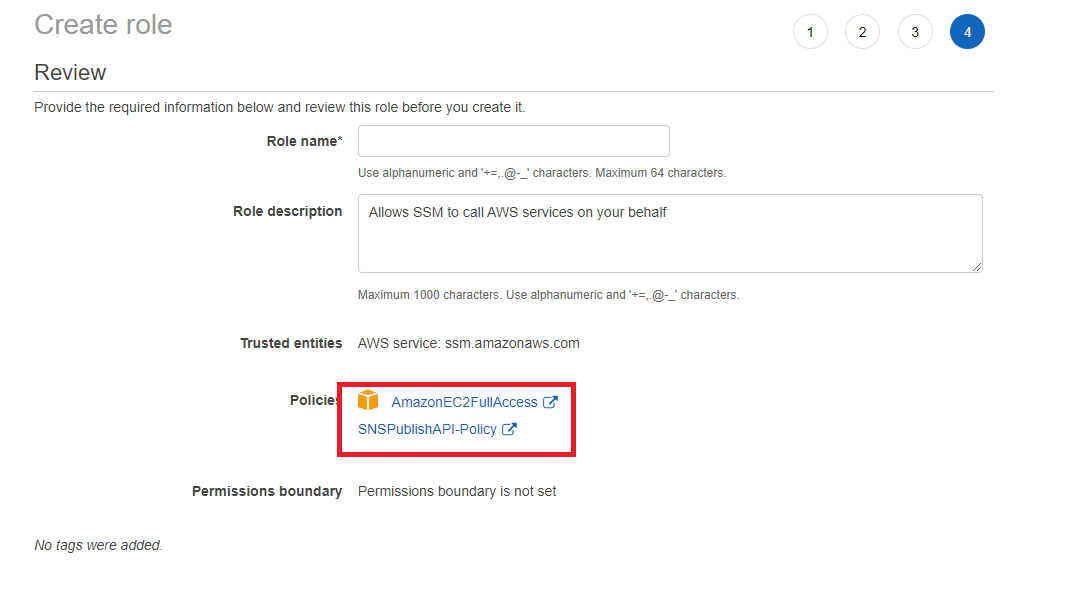Click the 'Role name*' label

tap(304, 141)
